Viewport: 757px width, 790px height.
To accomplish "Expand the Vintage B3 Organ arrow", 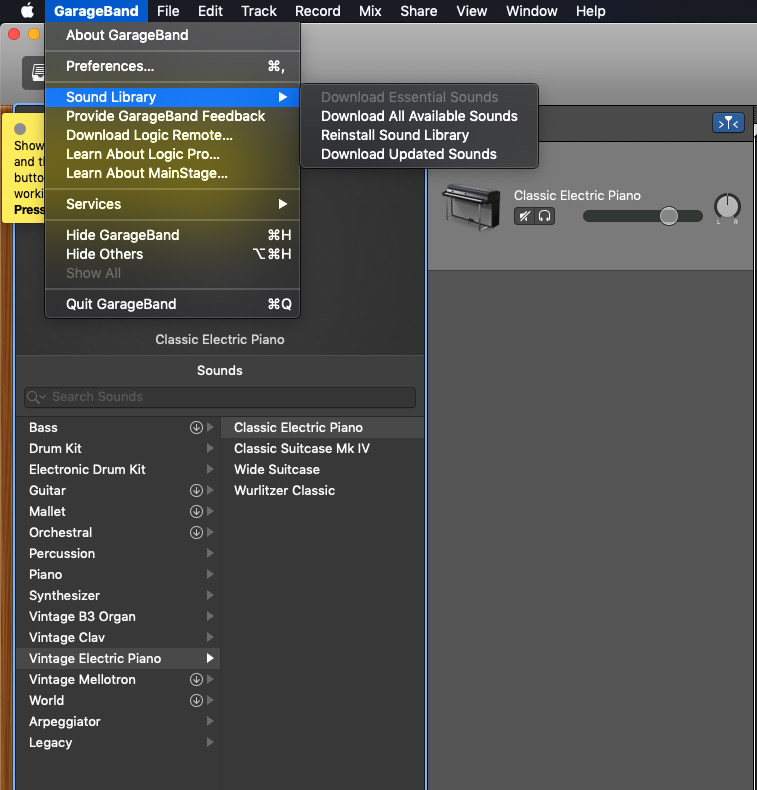I will (211, 617).
